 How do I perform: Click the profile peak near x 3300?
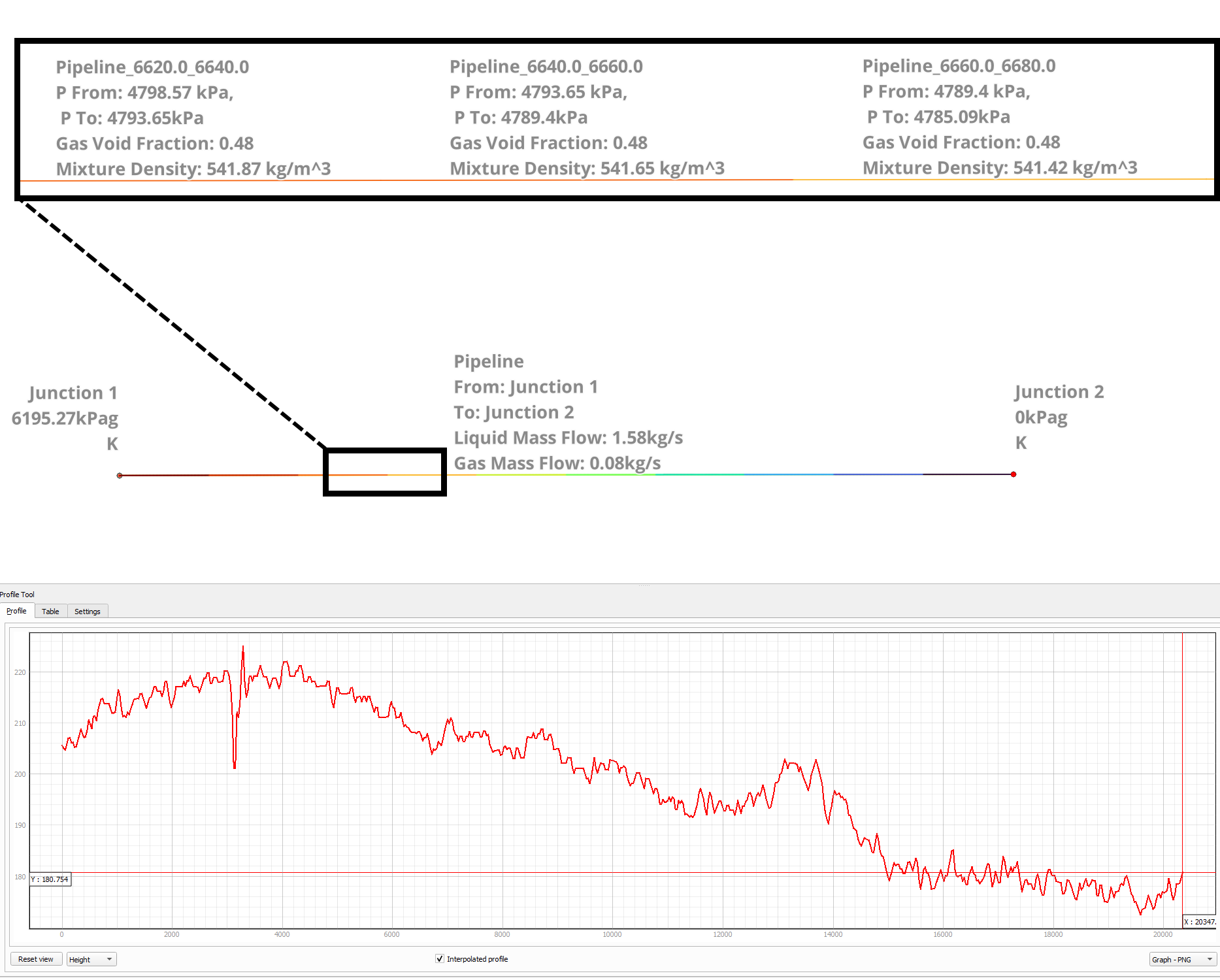[243, 647]
